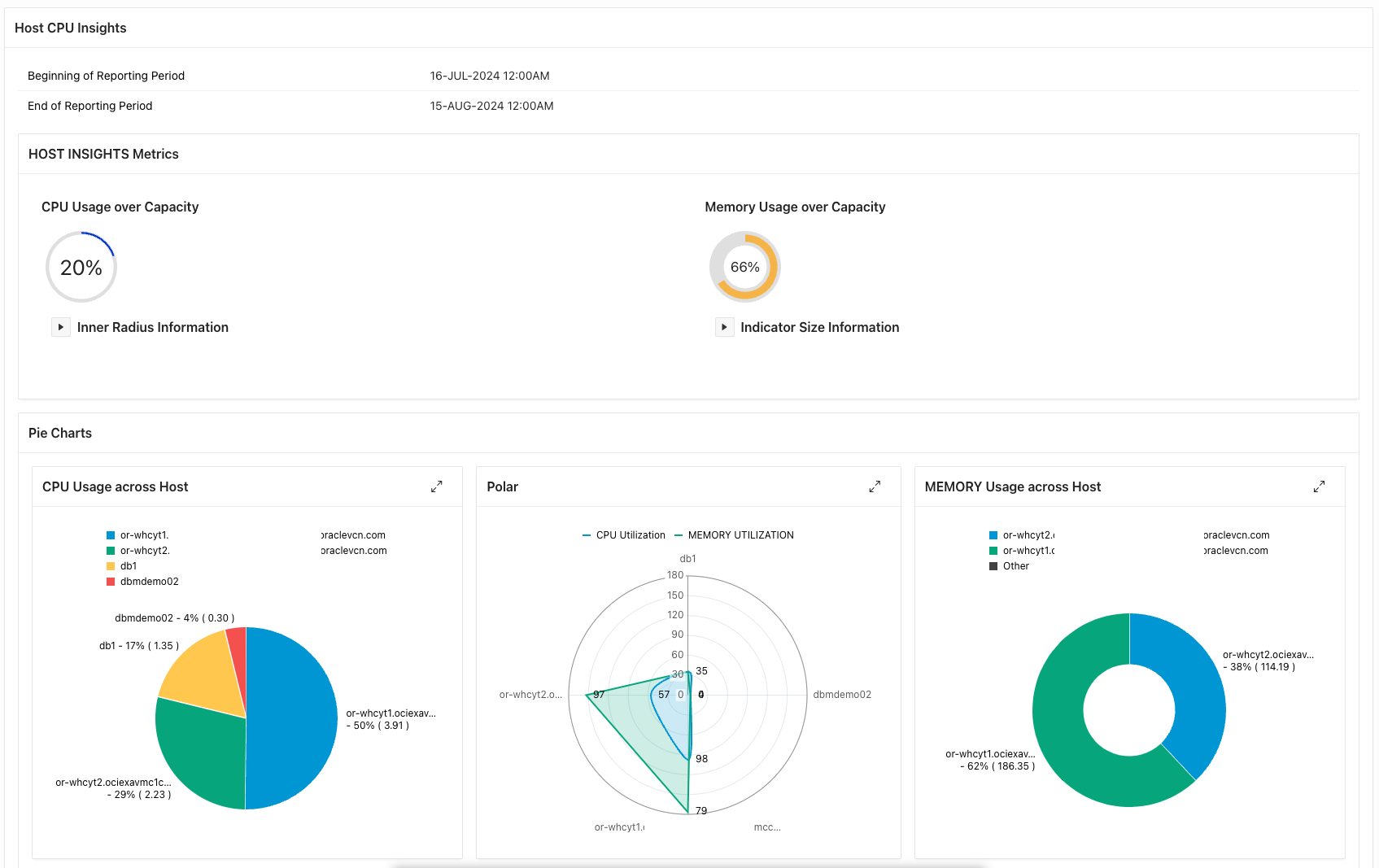The height and width of the screenshot is (868, 1379).
Task: Expand Inner Radius Information section
Action: tap(61, 327)
